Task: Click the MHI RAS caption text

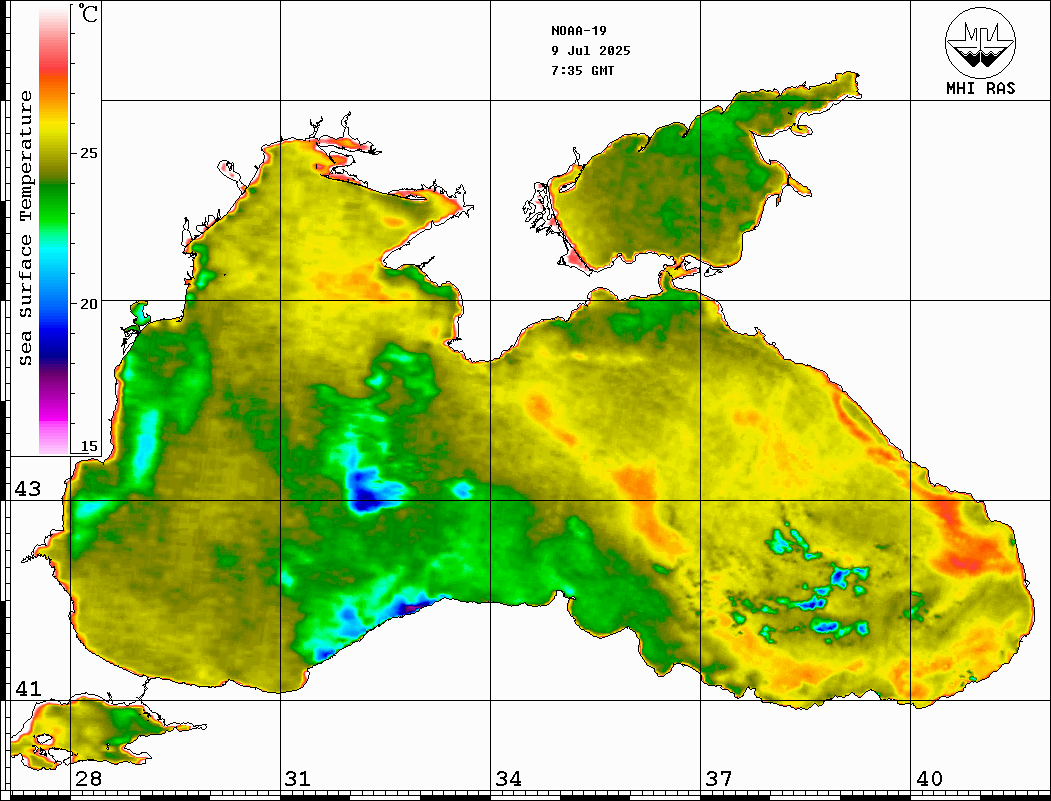Action: pos(980,88)
